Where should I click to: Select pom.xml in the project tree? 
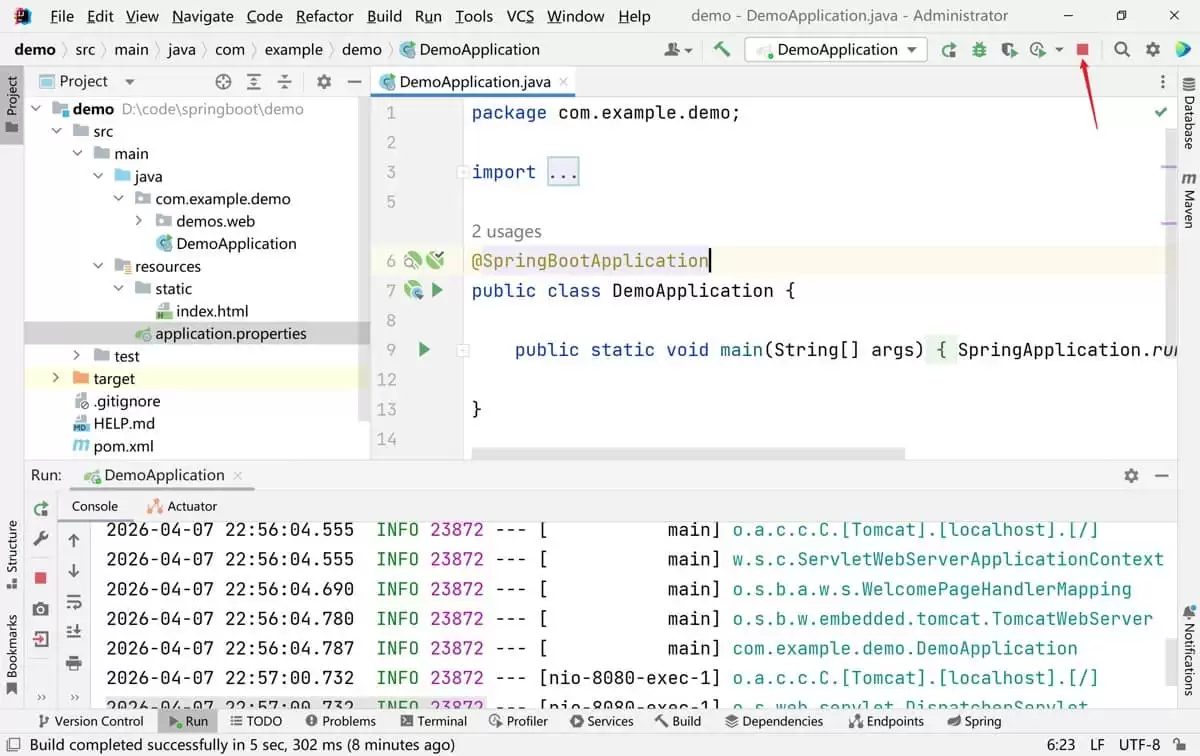pos(113,446)
